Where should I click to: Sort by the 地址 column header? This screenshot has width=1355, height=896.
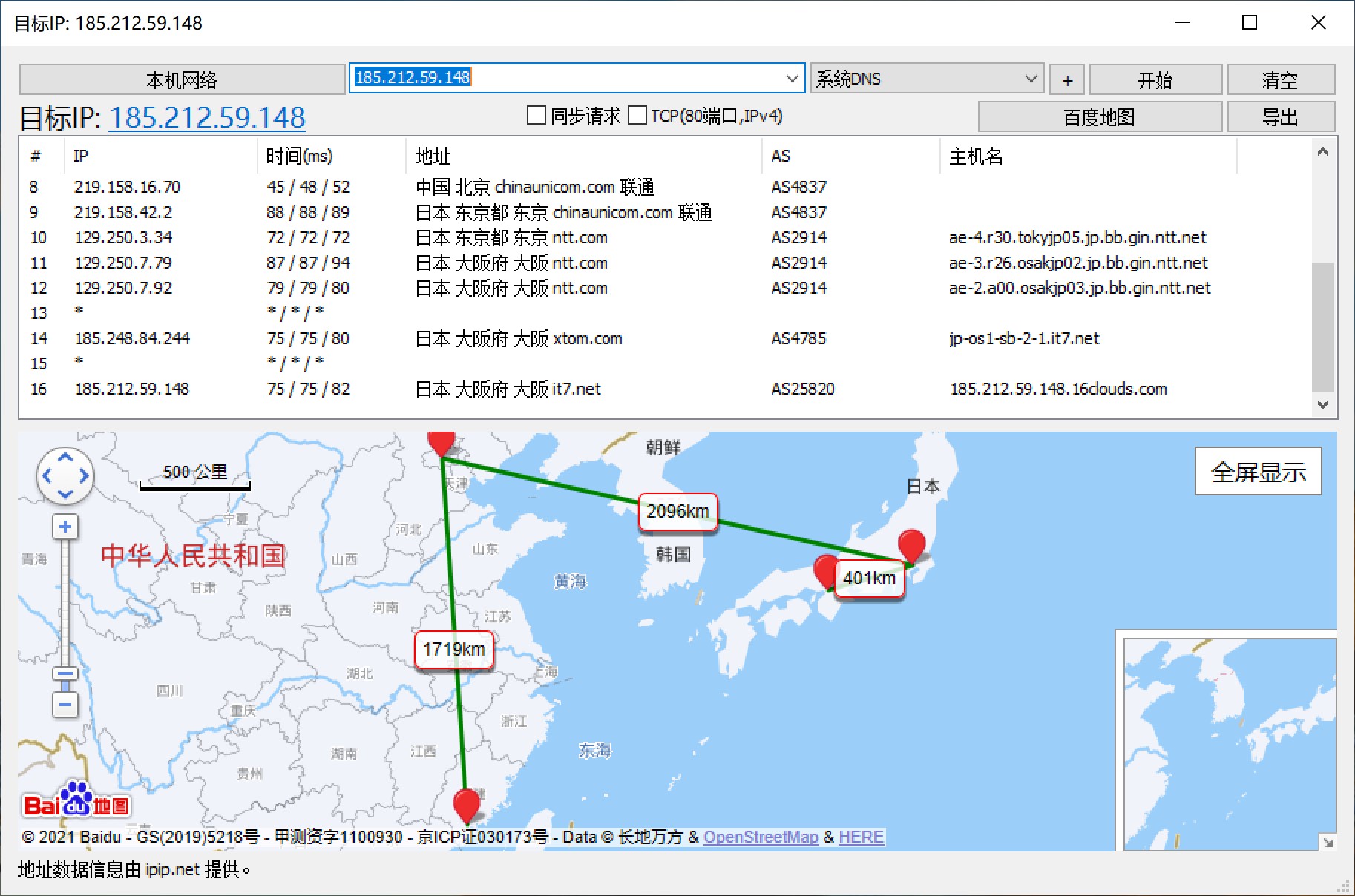click(584, 156)
